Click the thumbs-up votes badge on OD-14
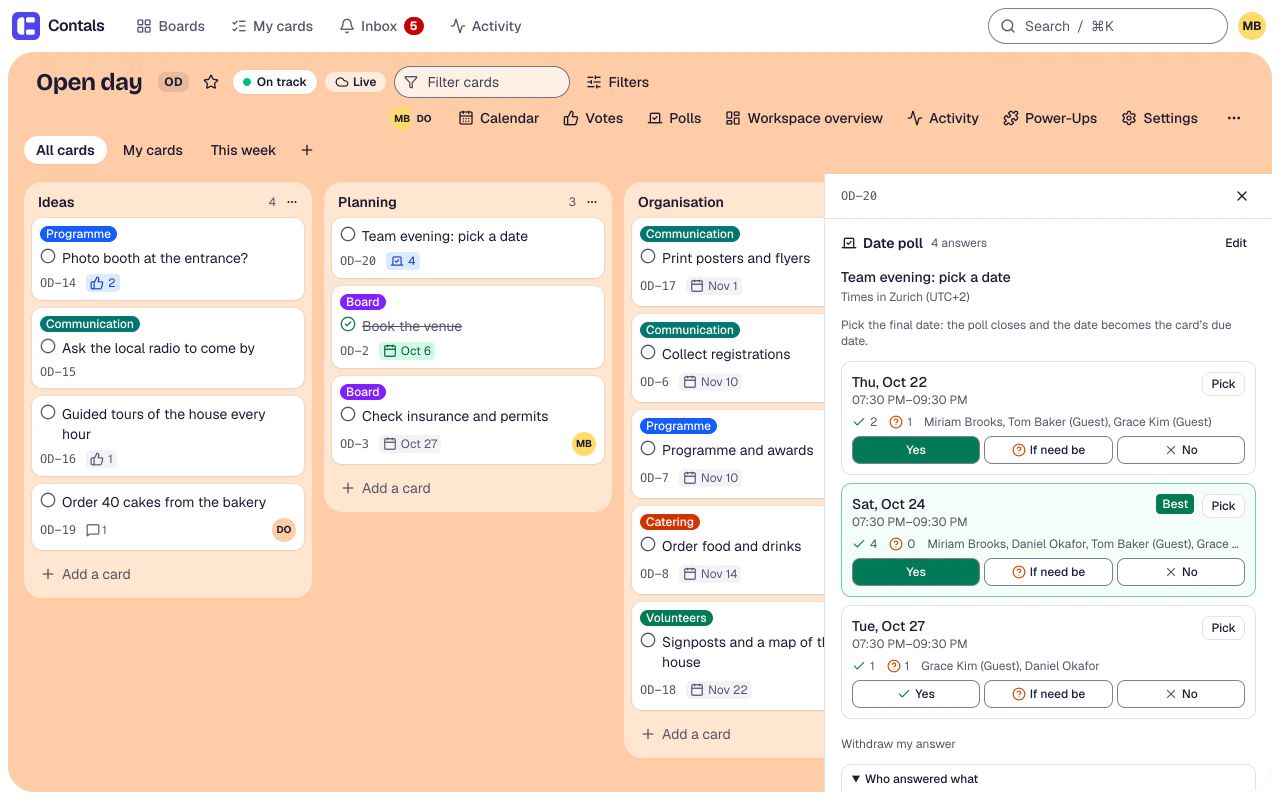 [x=103, y=283]
